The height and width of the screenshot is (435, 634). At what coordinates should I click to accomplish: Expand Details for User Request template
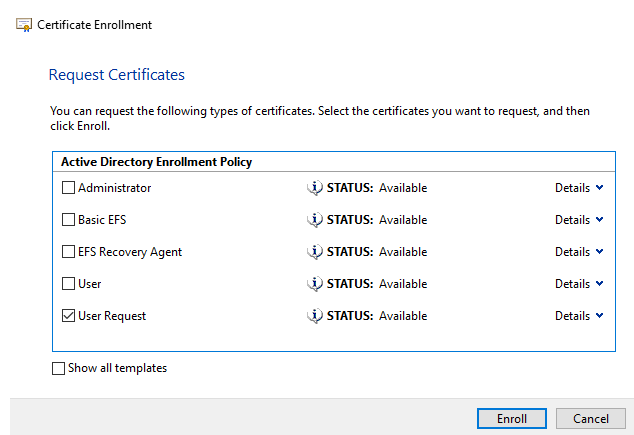point(579,316)
